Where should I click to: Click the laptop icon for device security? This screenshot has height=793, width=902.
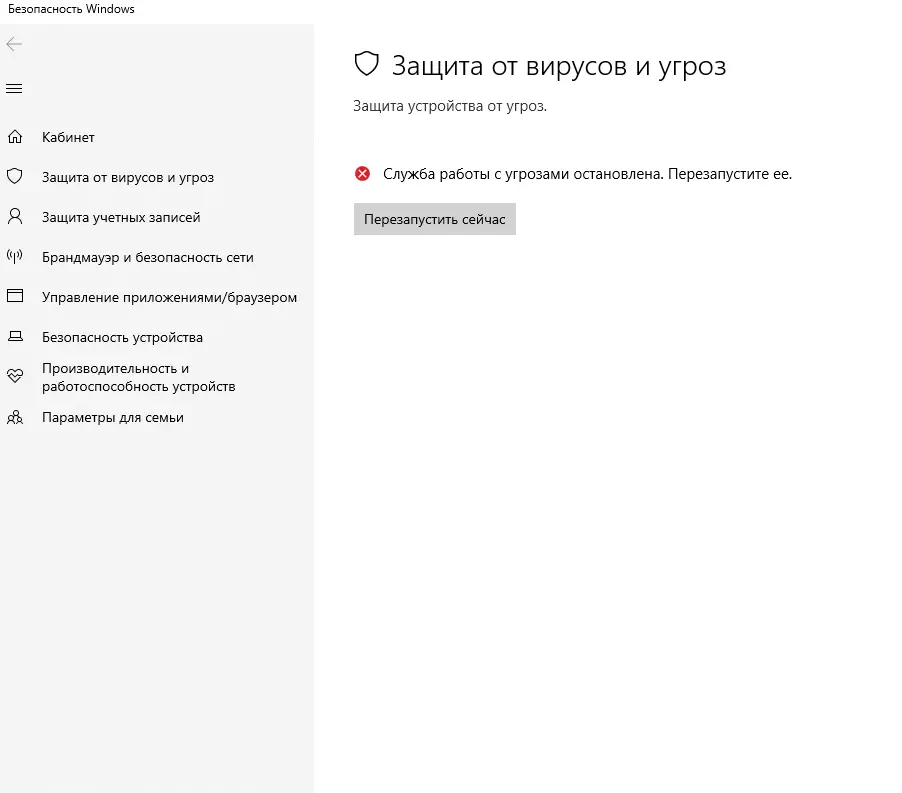tap(15, 336)
